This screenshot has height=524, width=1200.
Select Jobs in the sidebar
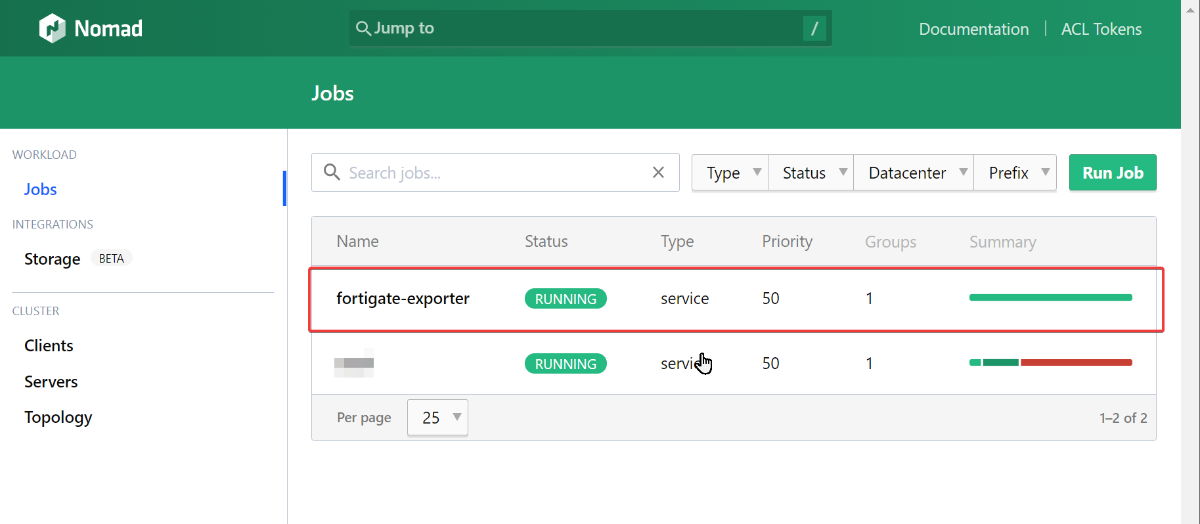coord(41,189)
